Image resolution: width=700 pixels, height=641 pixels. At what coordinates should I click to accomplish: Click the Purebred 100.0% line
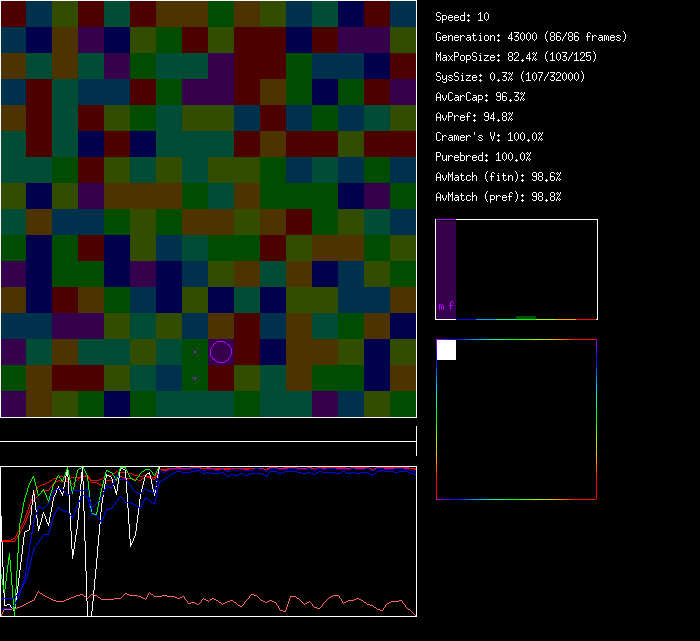coord(483,157)
